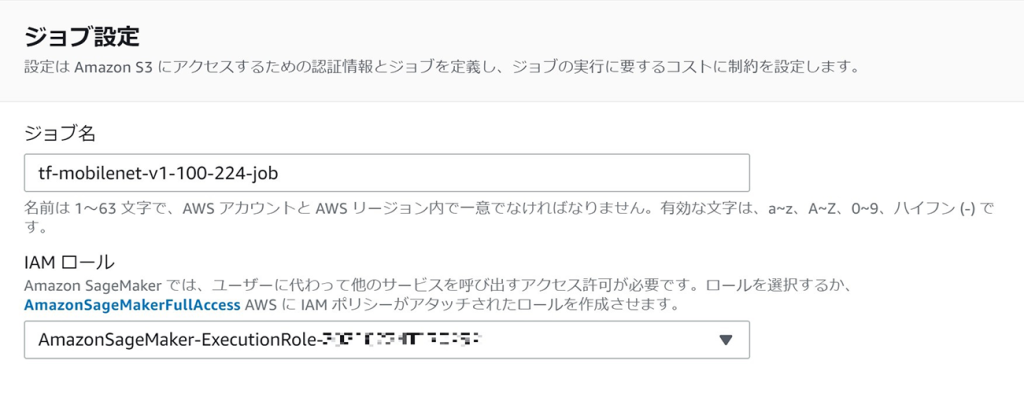1024x397 pixels.
Task: Focus the ジョブ名 text input field
Action: click(x=387, y=172)
